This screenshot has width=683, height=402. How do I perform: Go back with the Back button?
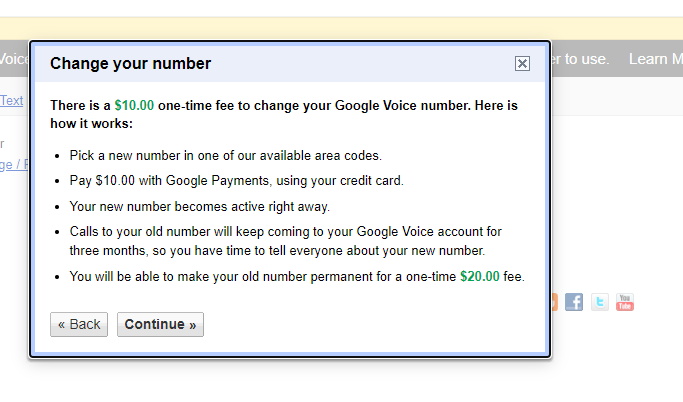click(x=79, y=324)
